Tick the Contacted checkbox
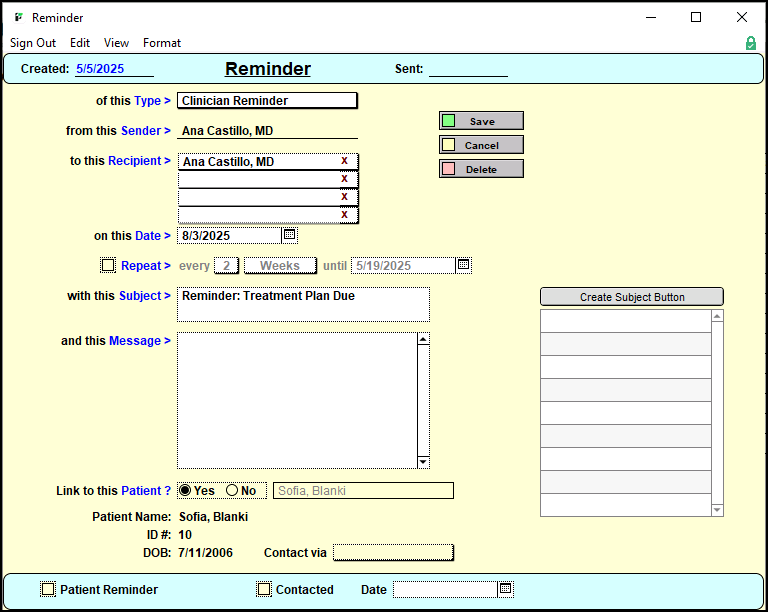The image size is (768, 612). tap(264, 590)
